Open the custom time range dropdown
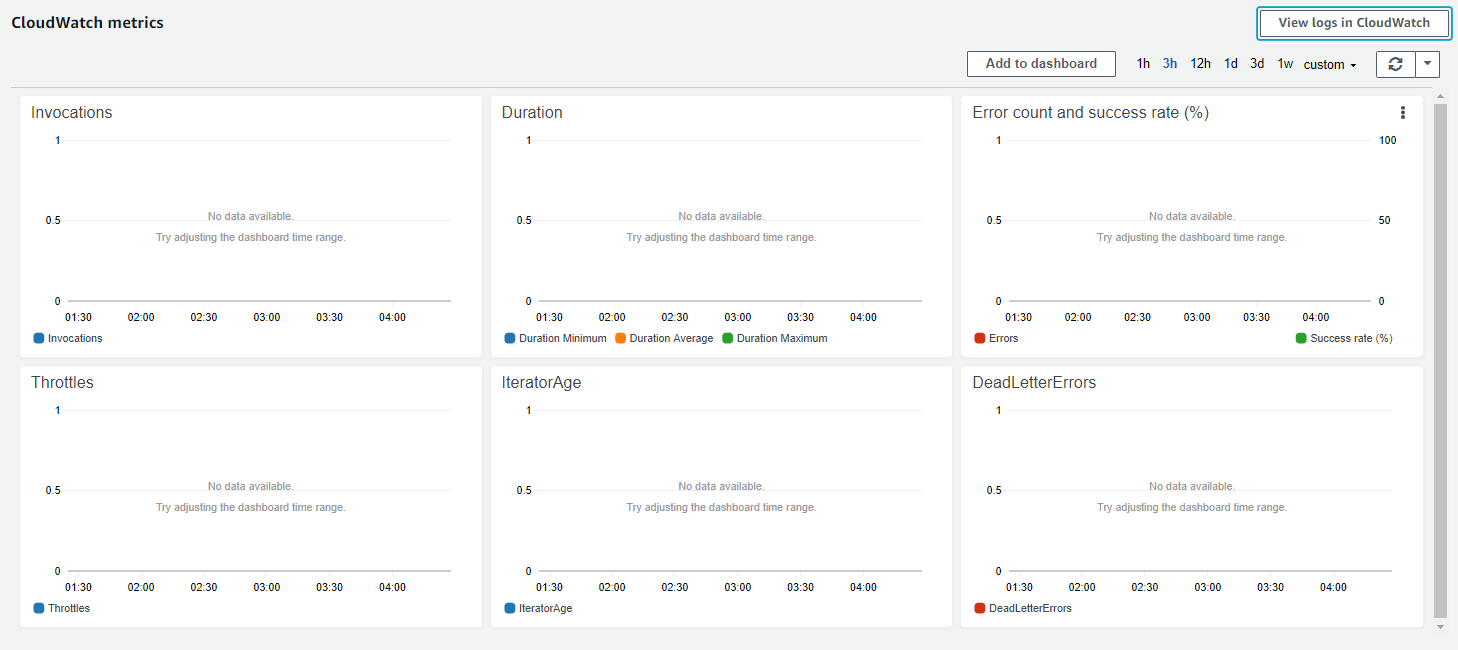The height and width of the screenshot is (650, 1458). pyautogui.click(x=1330, y=64)
